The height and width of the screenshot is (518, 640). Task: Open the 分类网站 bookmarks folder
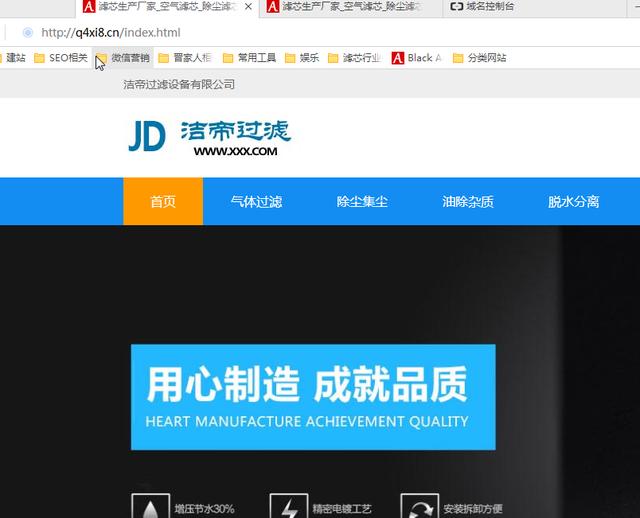479,58
